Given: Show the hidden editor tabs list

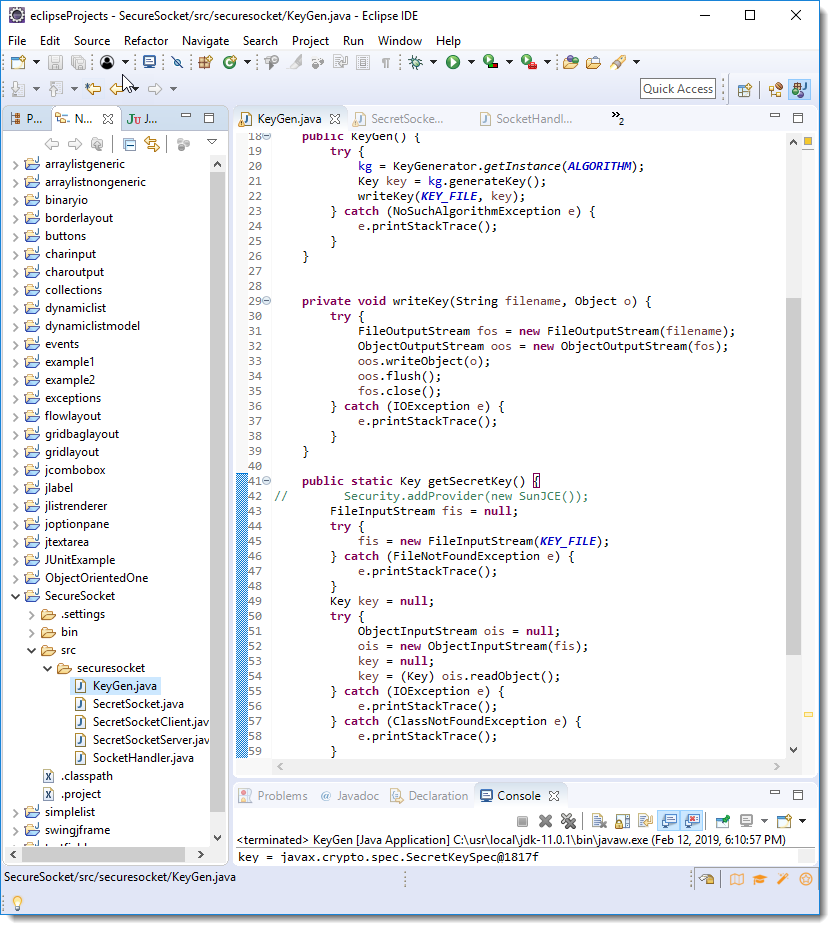Looking at the screenshot, I should (x=617, y=118).
